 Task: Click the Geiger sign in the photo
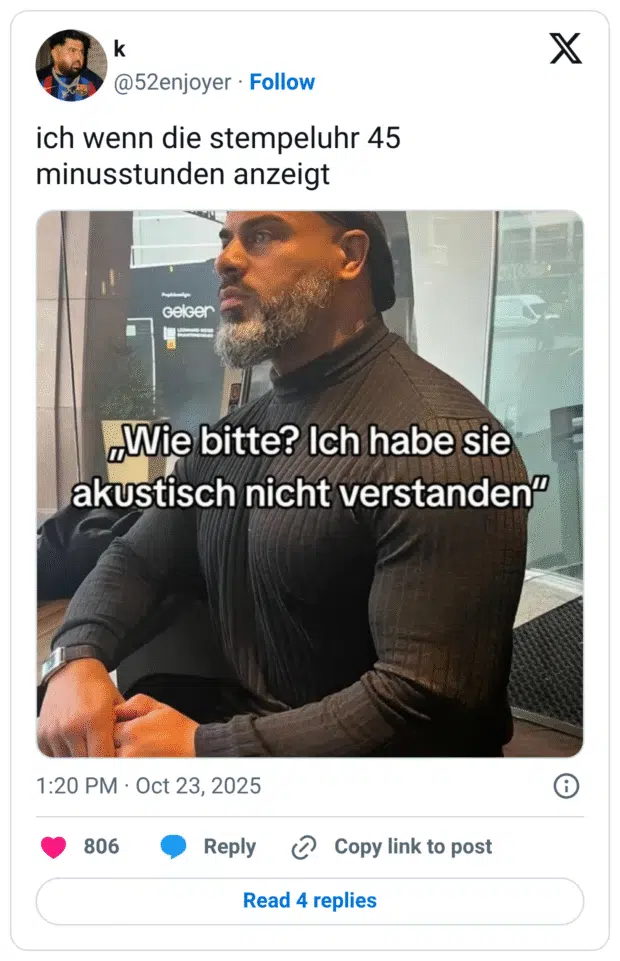click(188, 312)
